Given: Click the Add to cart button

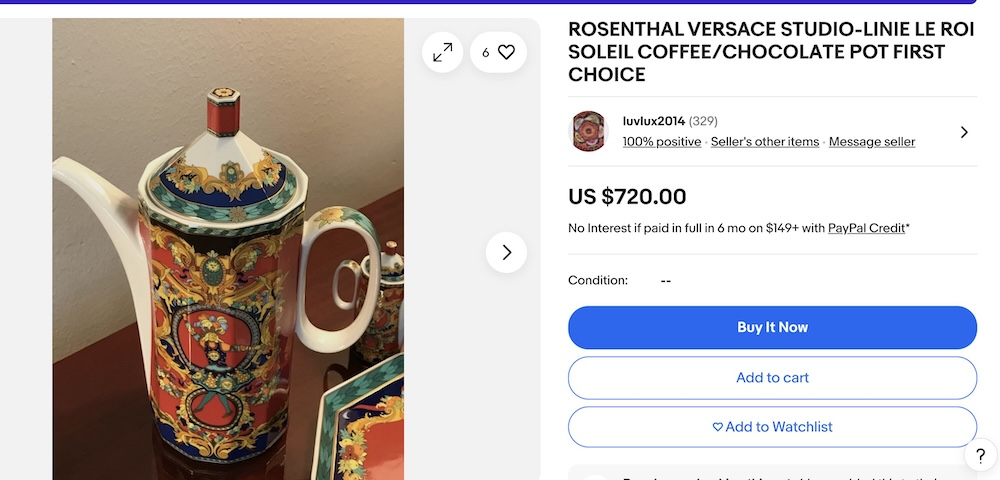Looking at the screenshot, I should (x=772, y=378).
